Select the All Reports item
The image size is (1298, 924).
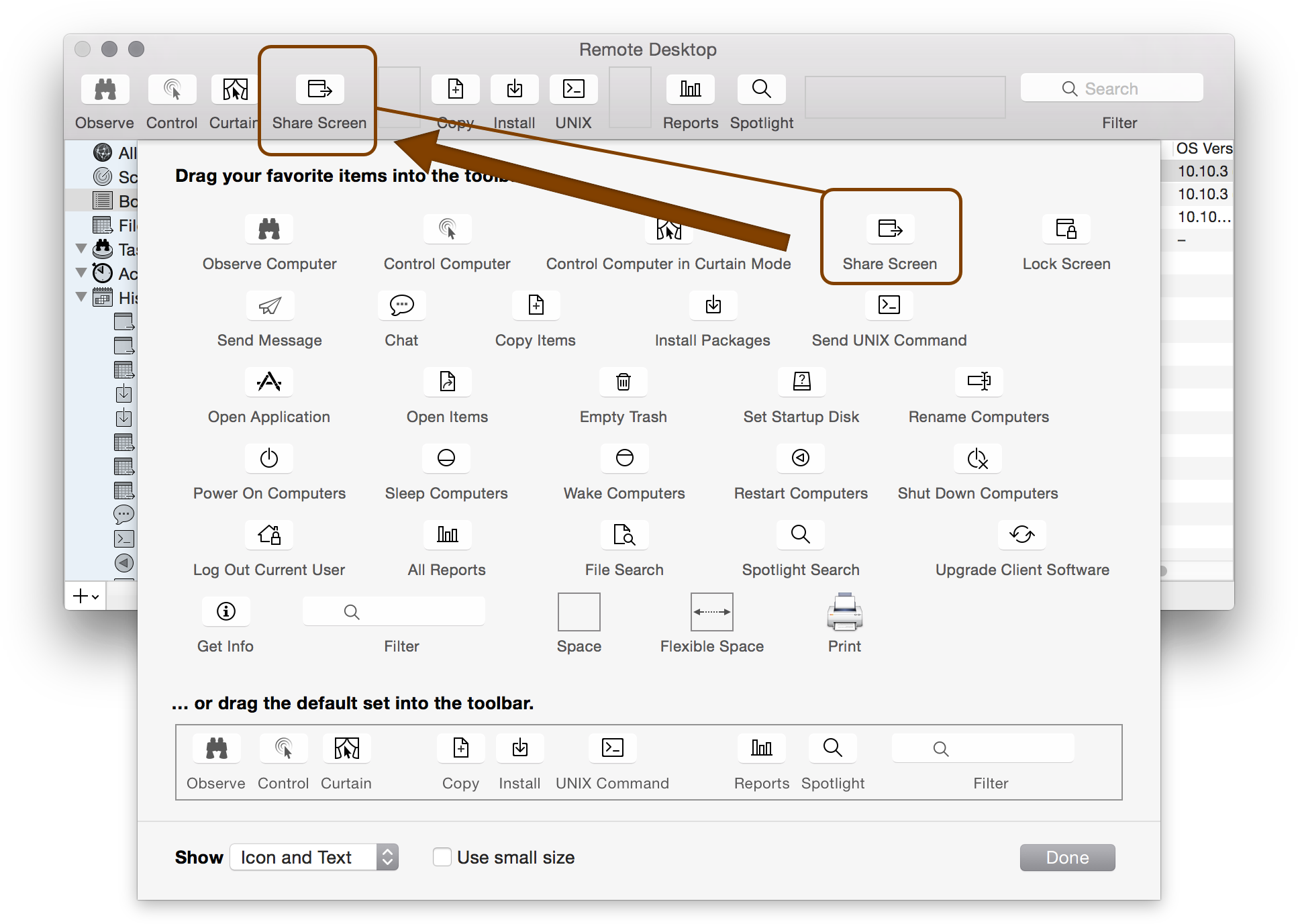pyautogui.click(x=447, y=535)
